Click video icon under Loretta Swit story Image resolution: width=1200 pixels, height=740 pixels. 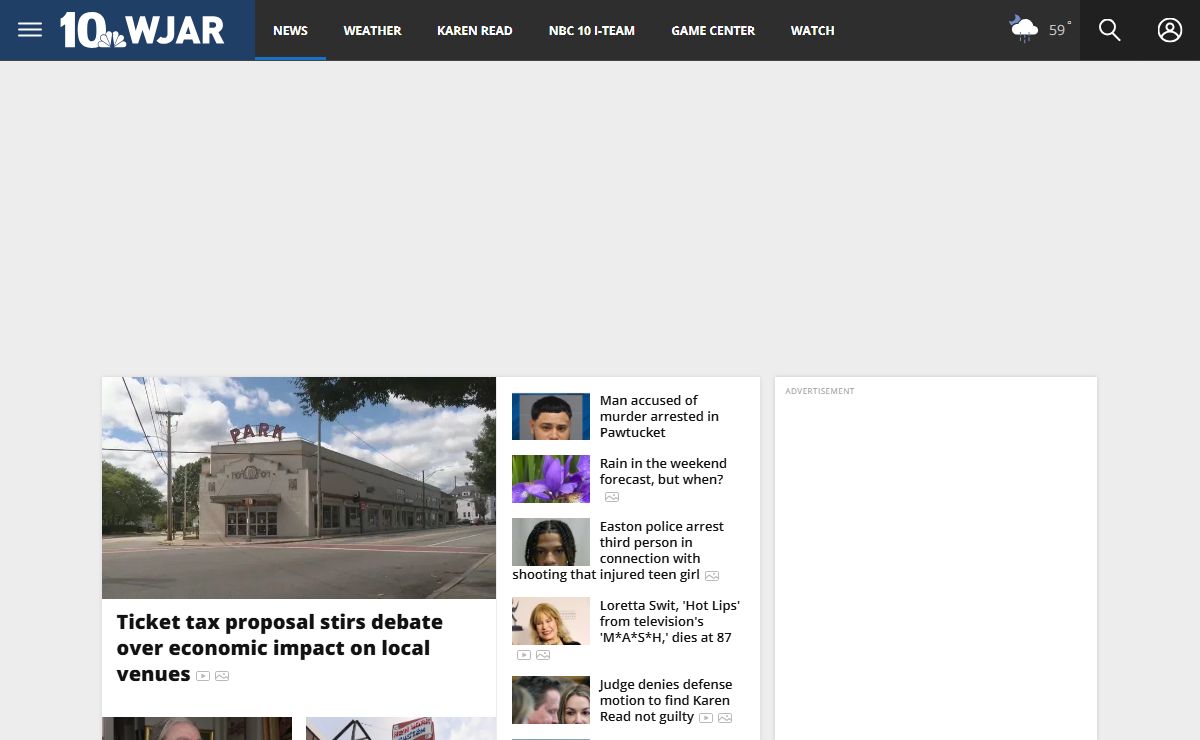click(524, 655)
